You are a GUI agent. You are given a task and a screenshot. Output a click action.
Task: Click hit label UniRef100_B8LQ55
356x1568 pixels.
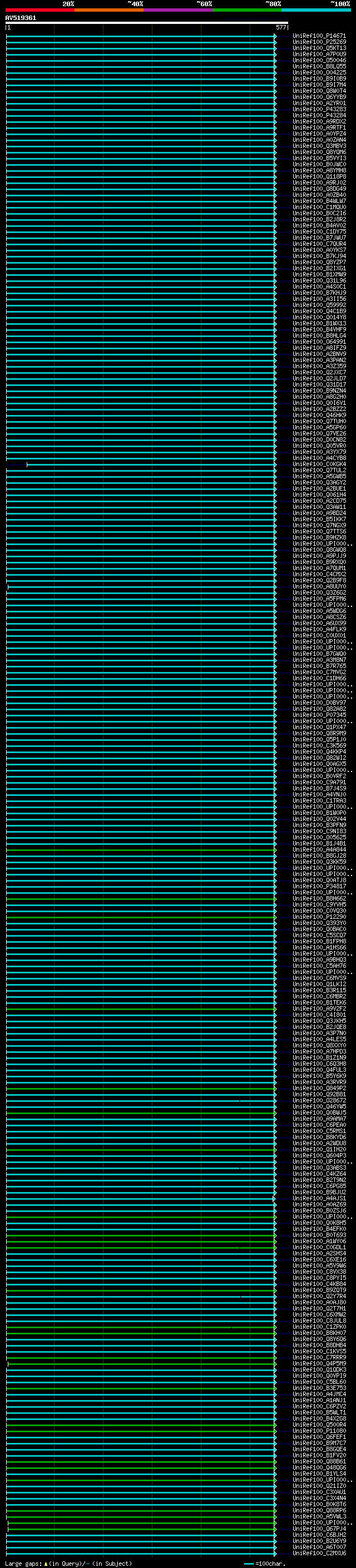pyautogui.click(x=319, y=66)
